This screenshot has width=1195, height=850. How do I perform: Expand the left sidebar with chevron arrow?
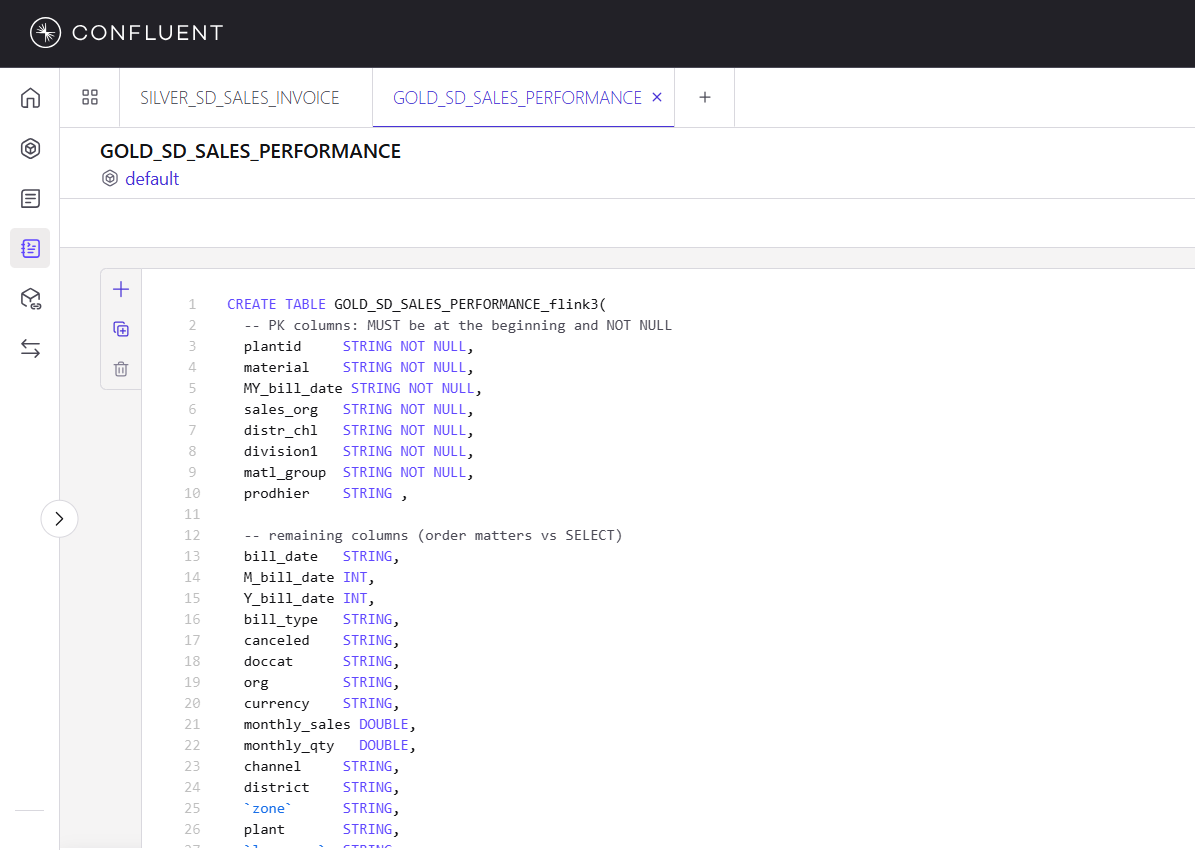59,518
